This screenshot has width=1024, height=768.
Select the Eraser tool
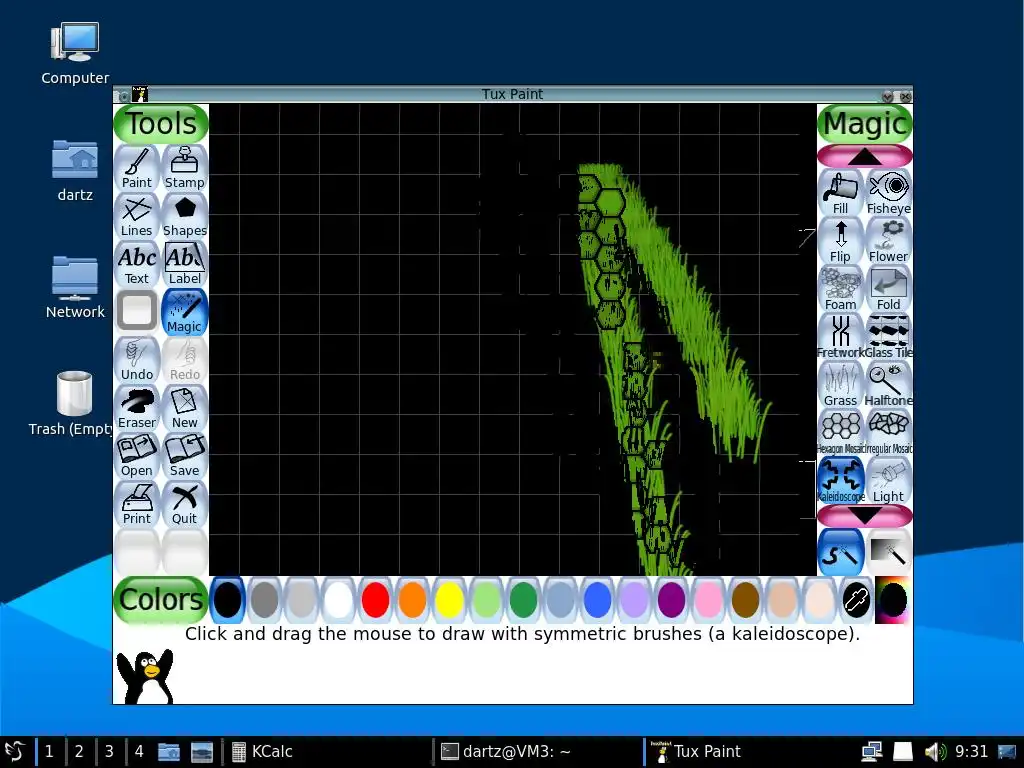[x=136, y=408]
